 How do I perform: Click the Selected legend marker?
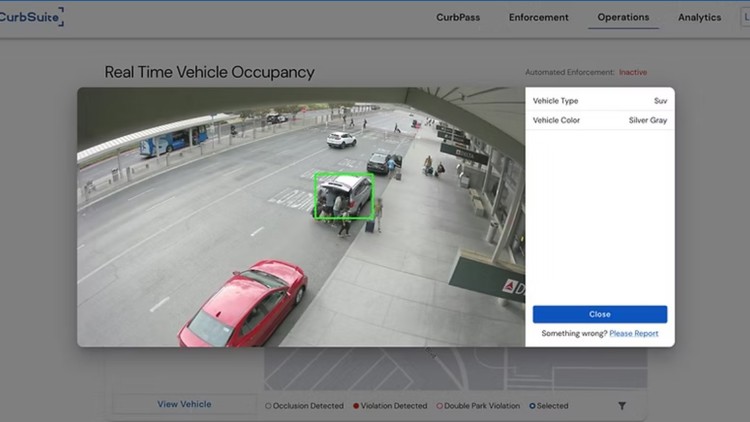532,406
